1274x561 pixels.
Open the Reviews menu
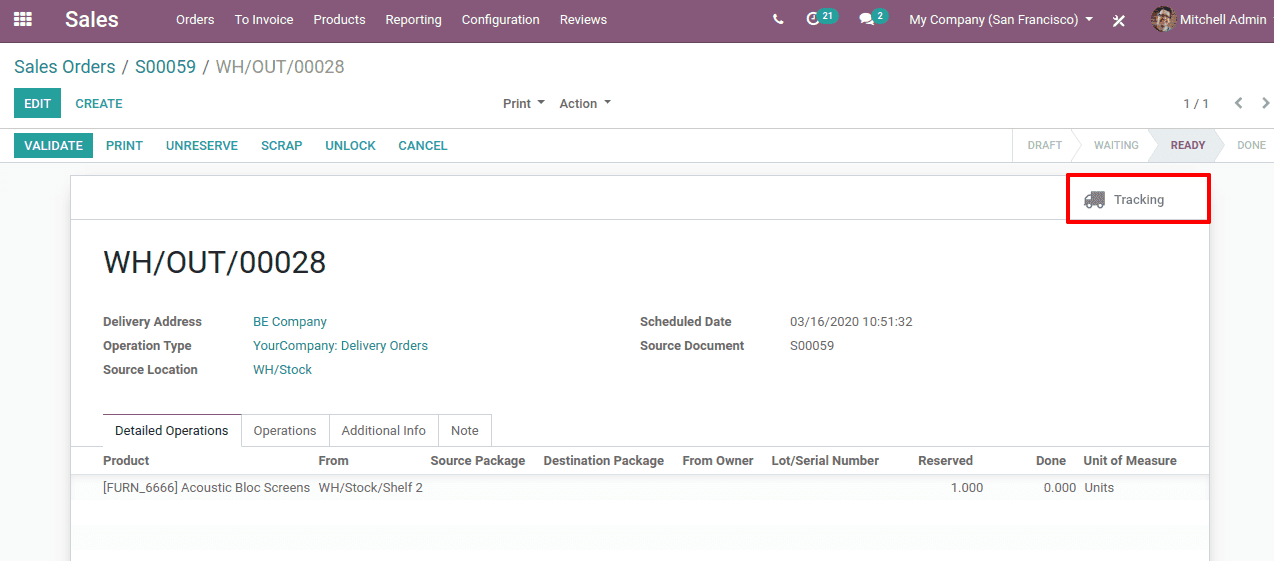(x=583, y=19)
